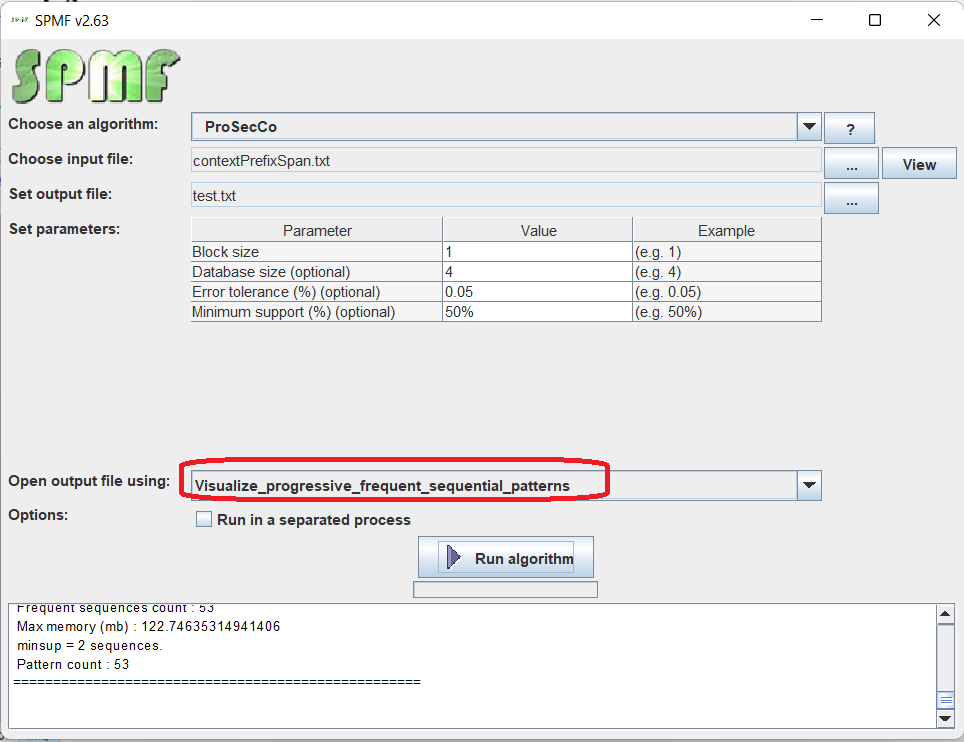This screenshot has width=964, height=742.
Task: Click the contextPrefixSpan.txt input file field
Action: [x=505, y=161]
